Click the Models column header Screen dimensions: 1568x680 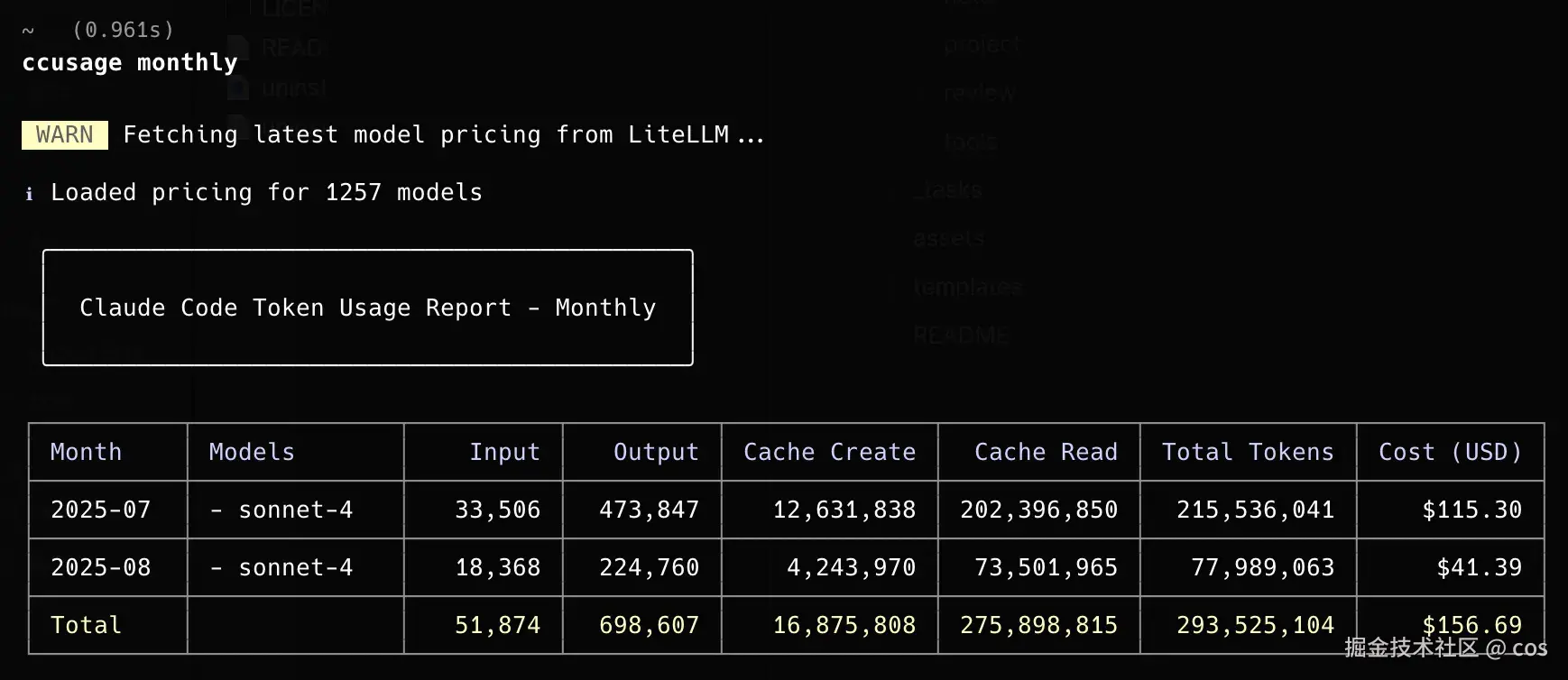[x=252, y=452]
